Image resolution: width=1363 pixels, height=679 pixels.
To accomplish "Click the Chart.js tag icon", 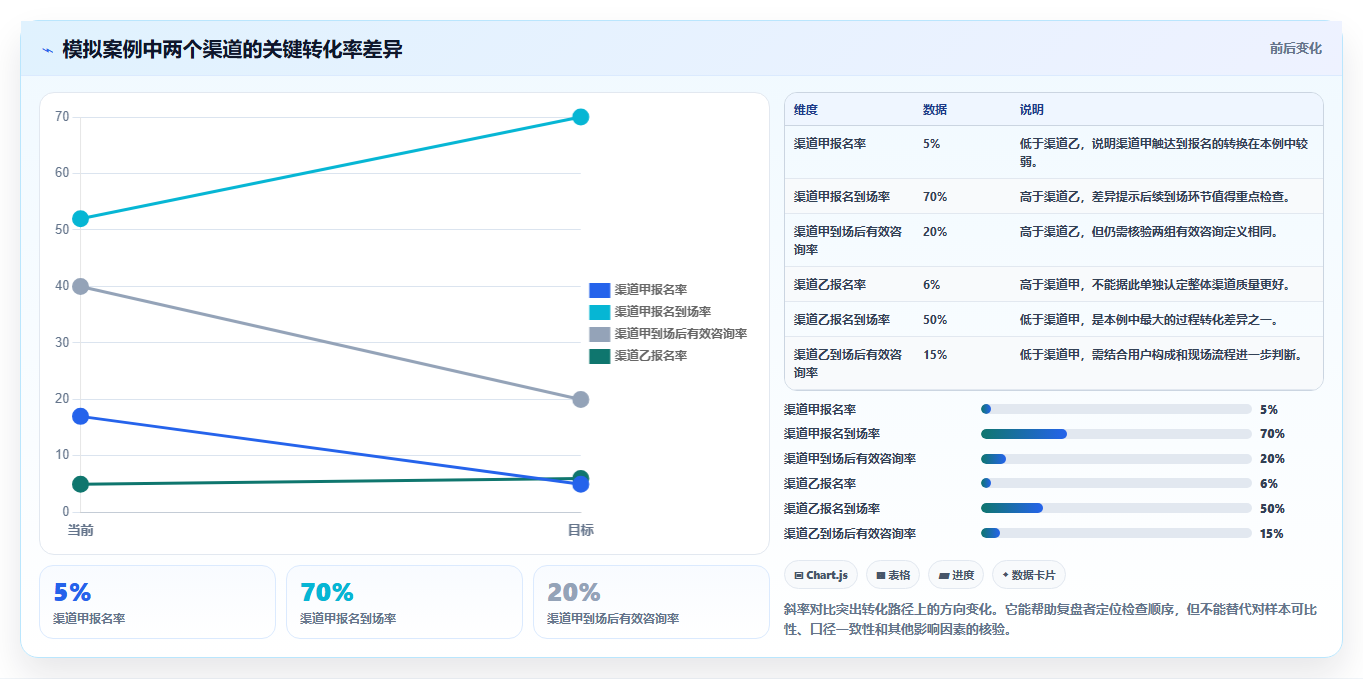I will pyautogui.click(x=799, y=575).
